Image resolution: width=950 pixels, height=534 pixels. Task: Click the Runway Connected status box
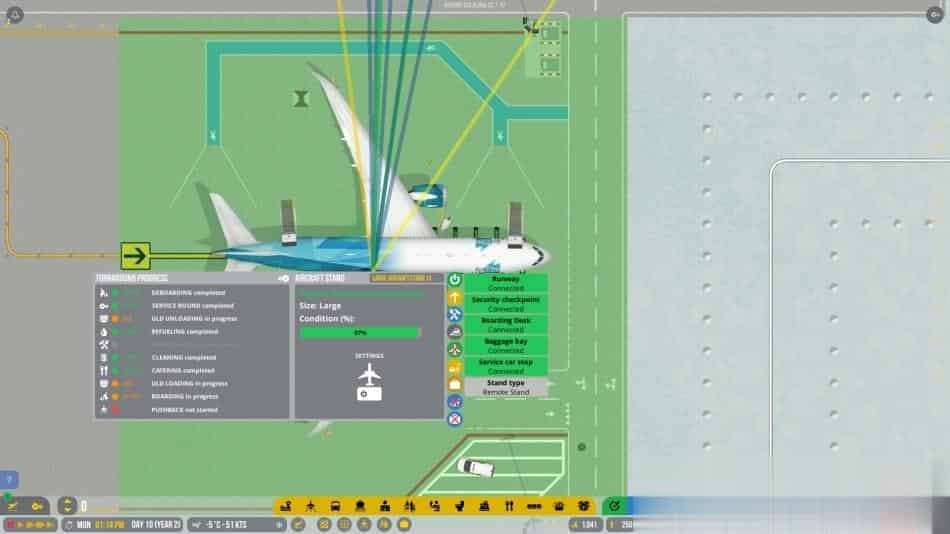pos(506,283)
